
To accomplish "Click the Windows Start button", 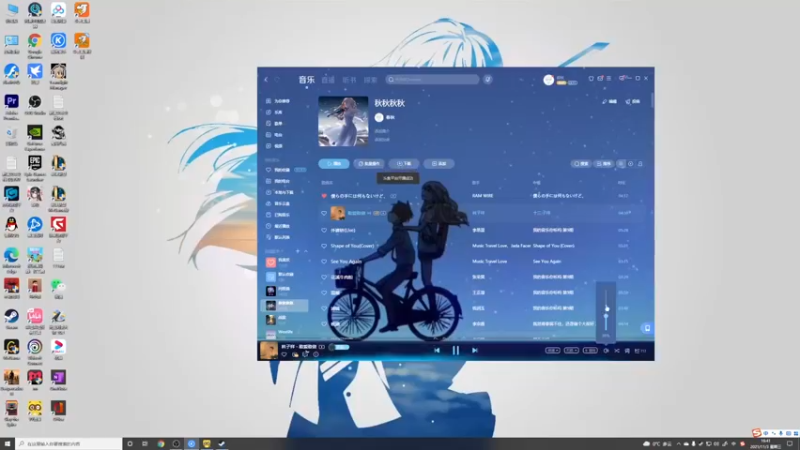I will [x=7, y=444].
